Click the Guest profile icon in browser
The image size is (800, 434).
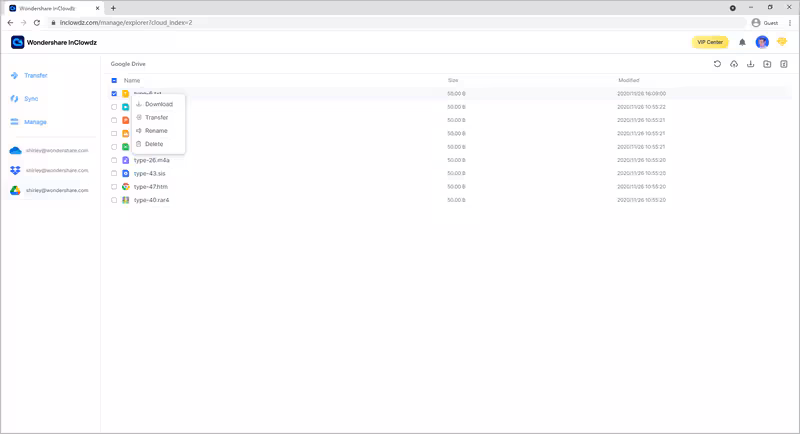tap(756, 22)
